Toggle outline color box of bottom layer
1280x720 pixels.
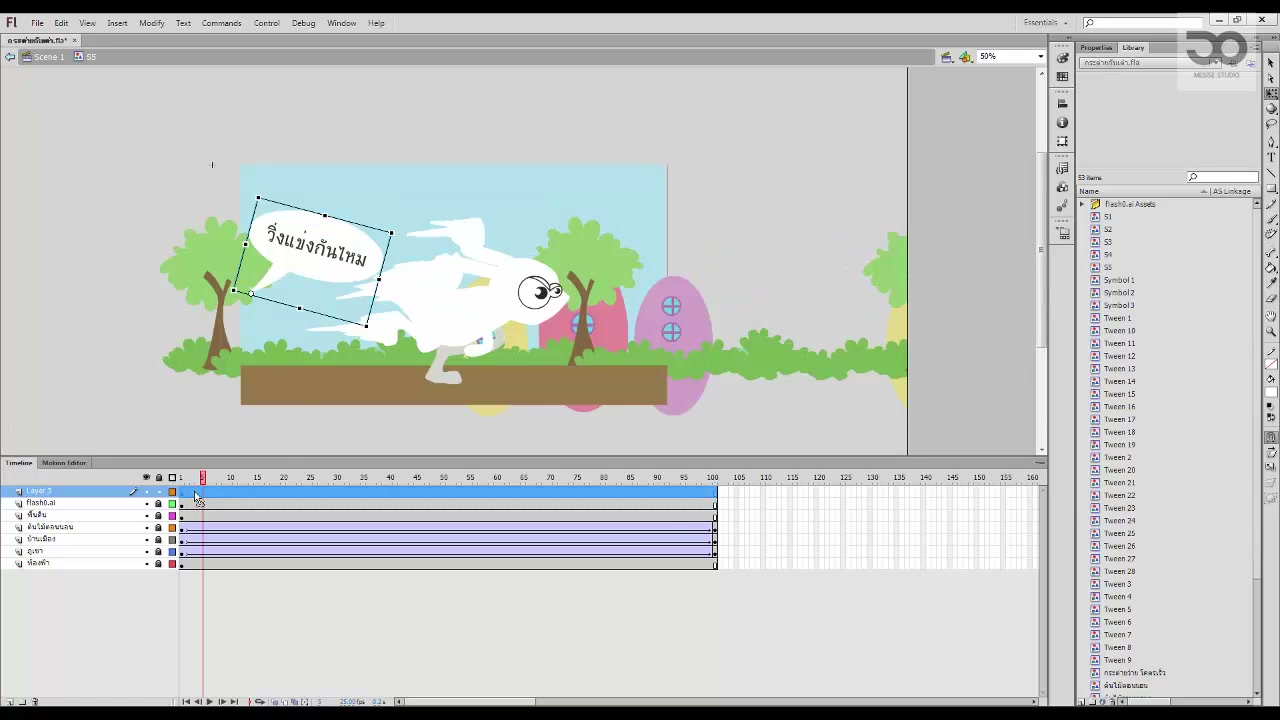172,564
